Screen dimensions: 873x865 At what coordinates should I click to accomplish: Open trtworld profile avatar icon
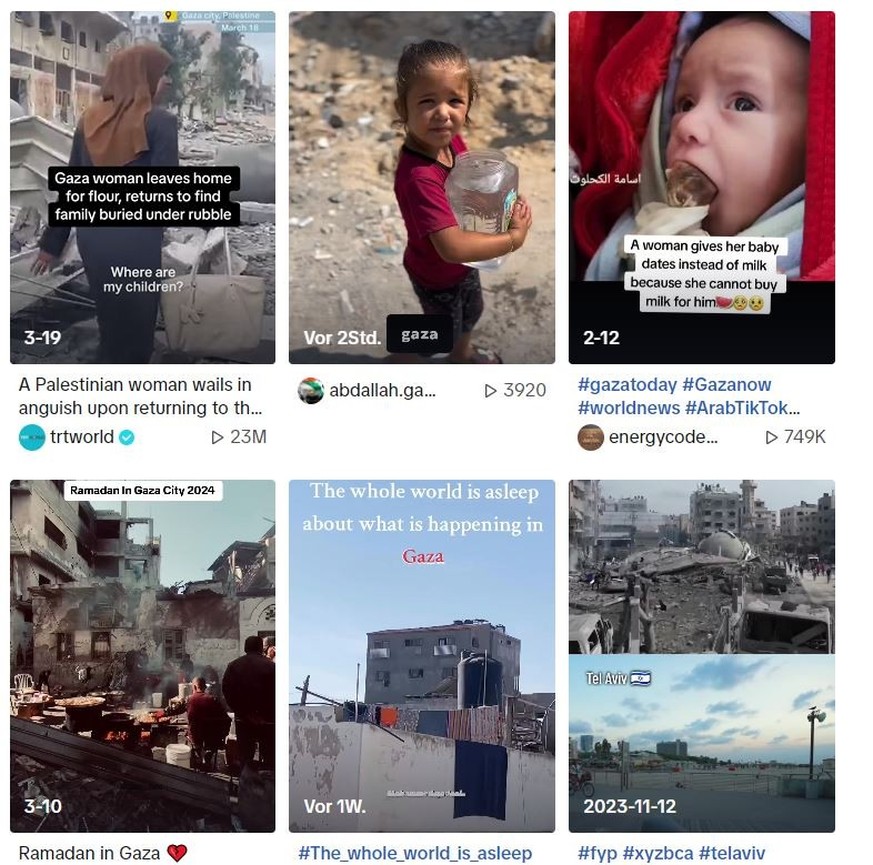pos(32,437)
